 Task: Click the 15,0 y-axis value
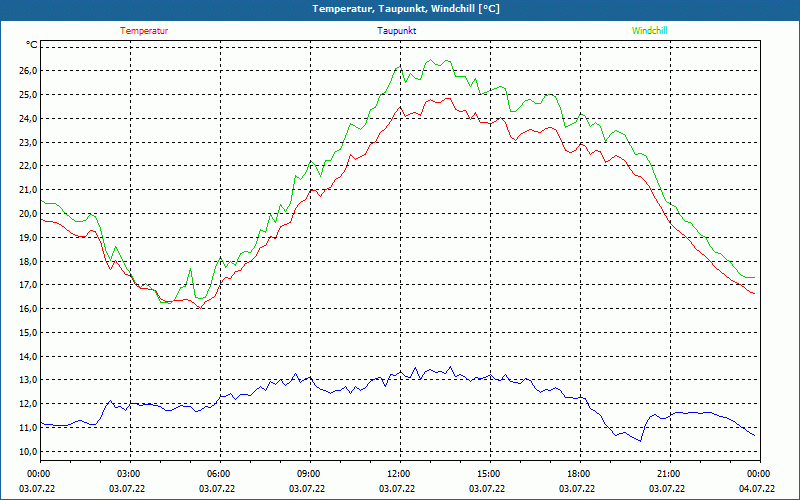pyautogui.click(x=29, y=333)
